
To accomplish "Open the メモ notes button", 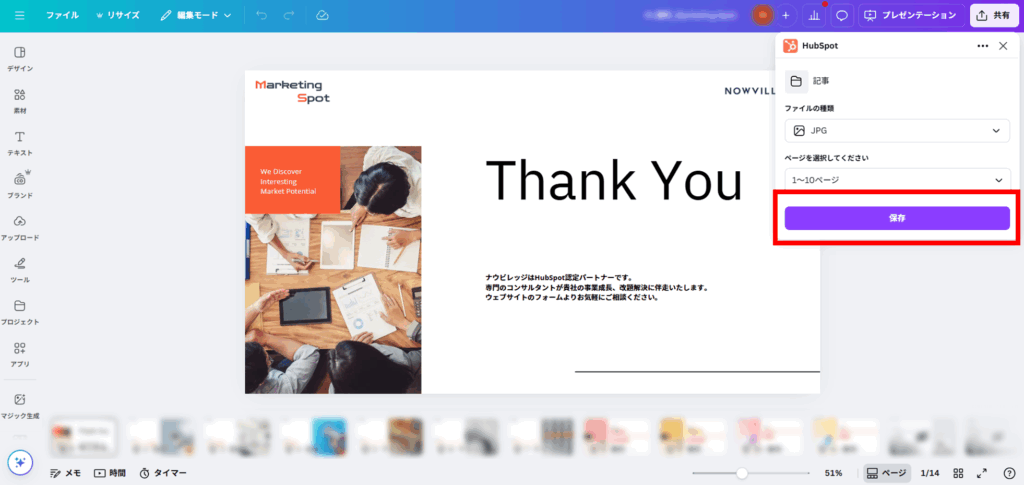I will tap(65, 473).
